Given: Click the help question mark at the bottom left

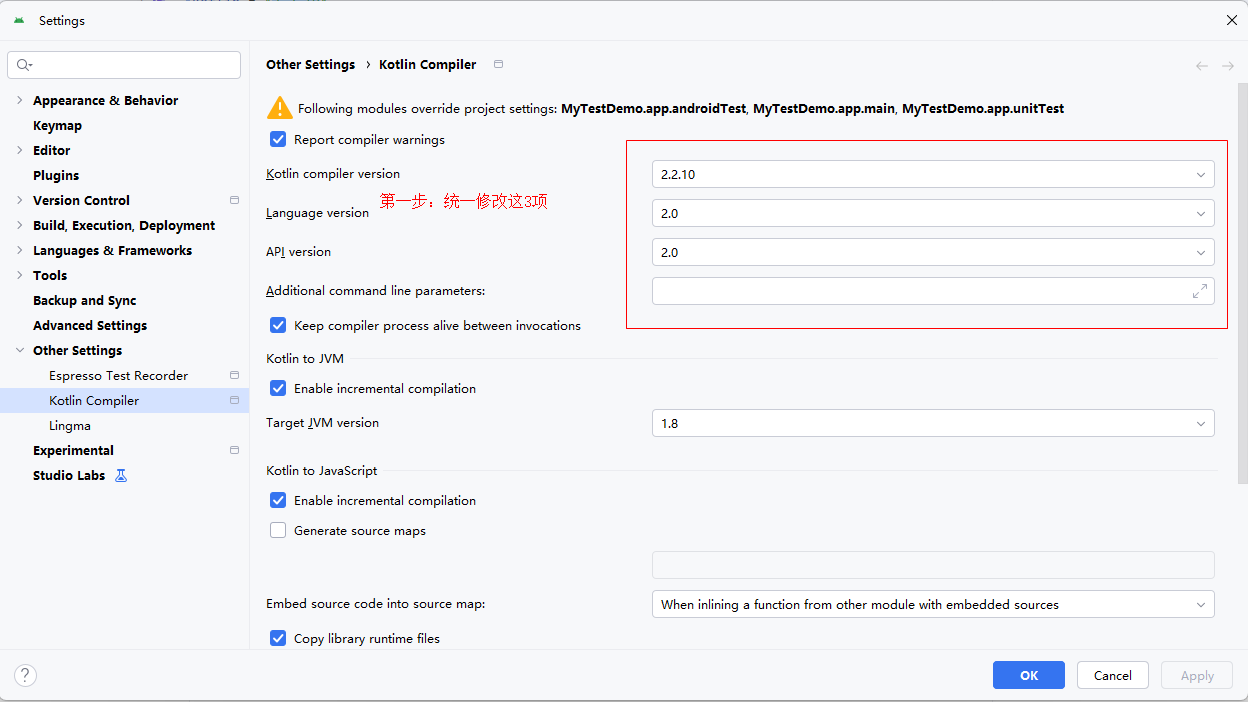Looking at the screenshot, I should (x=25, y=675).
